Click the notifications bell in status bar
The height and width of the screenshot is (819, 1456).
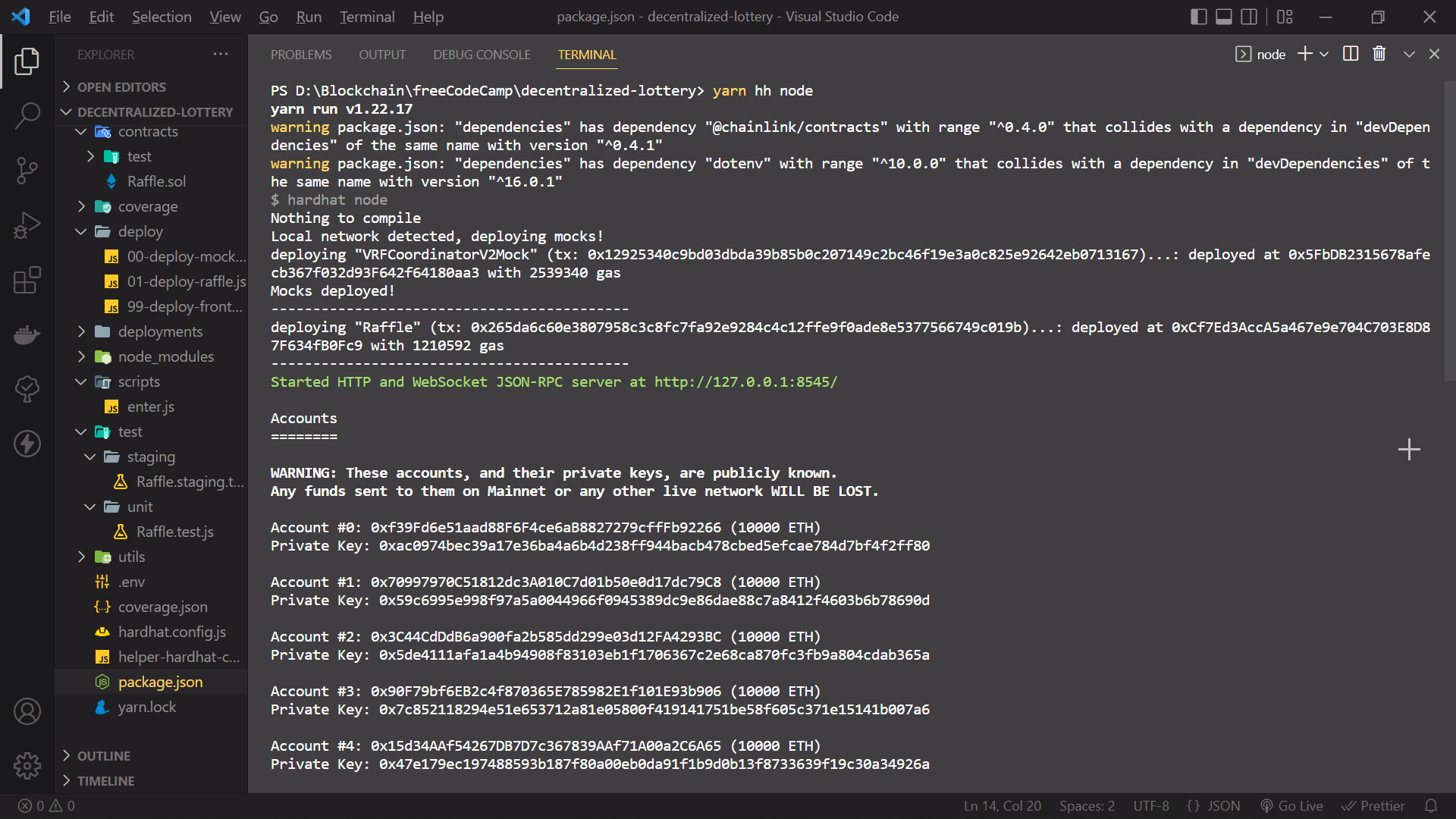1431,806
